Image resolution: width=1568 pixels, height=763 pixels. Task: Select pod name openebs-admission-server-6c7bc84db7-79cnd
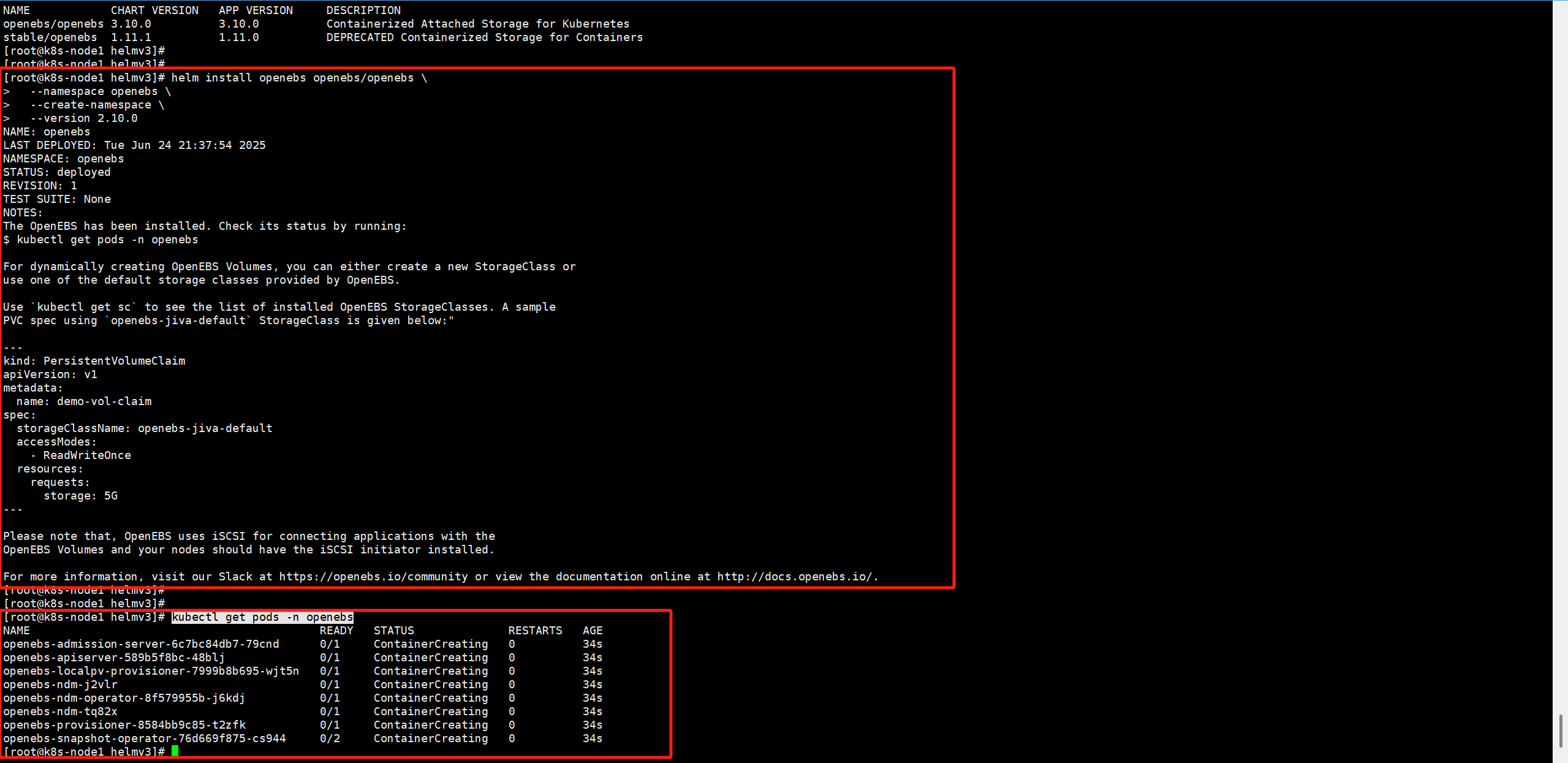point(141,644)
